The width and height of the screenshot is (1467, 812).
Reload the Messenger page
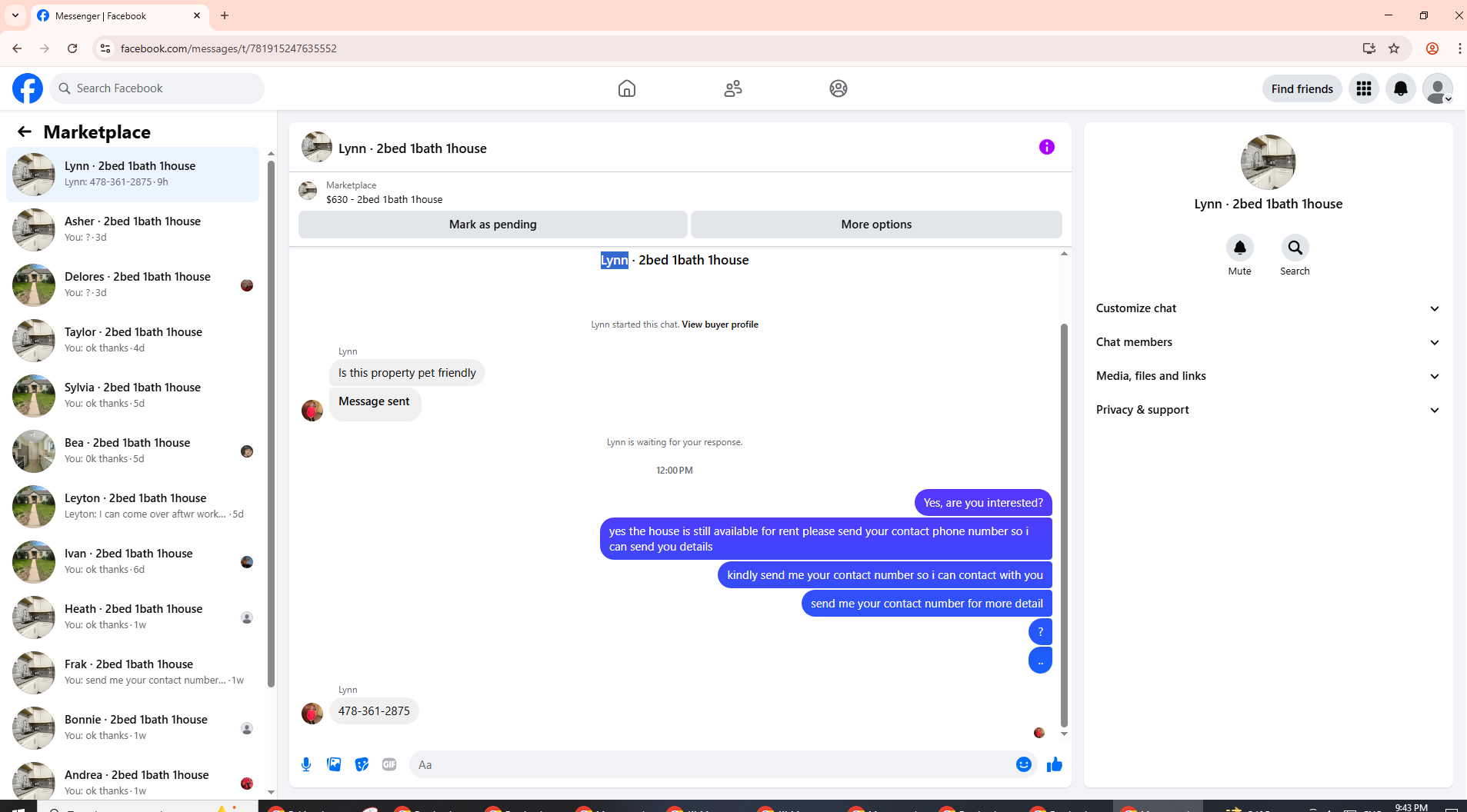[72, 48]
